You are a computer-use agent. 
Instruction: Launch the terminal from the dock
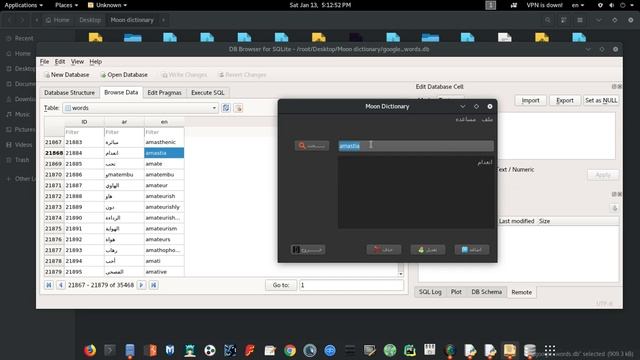point(110,350)
